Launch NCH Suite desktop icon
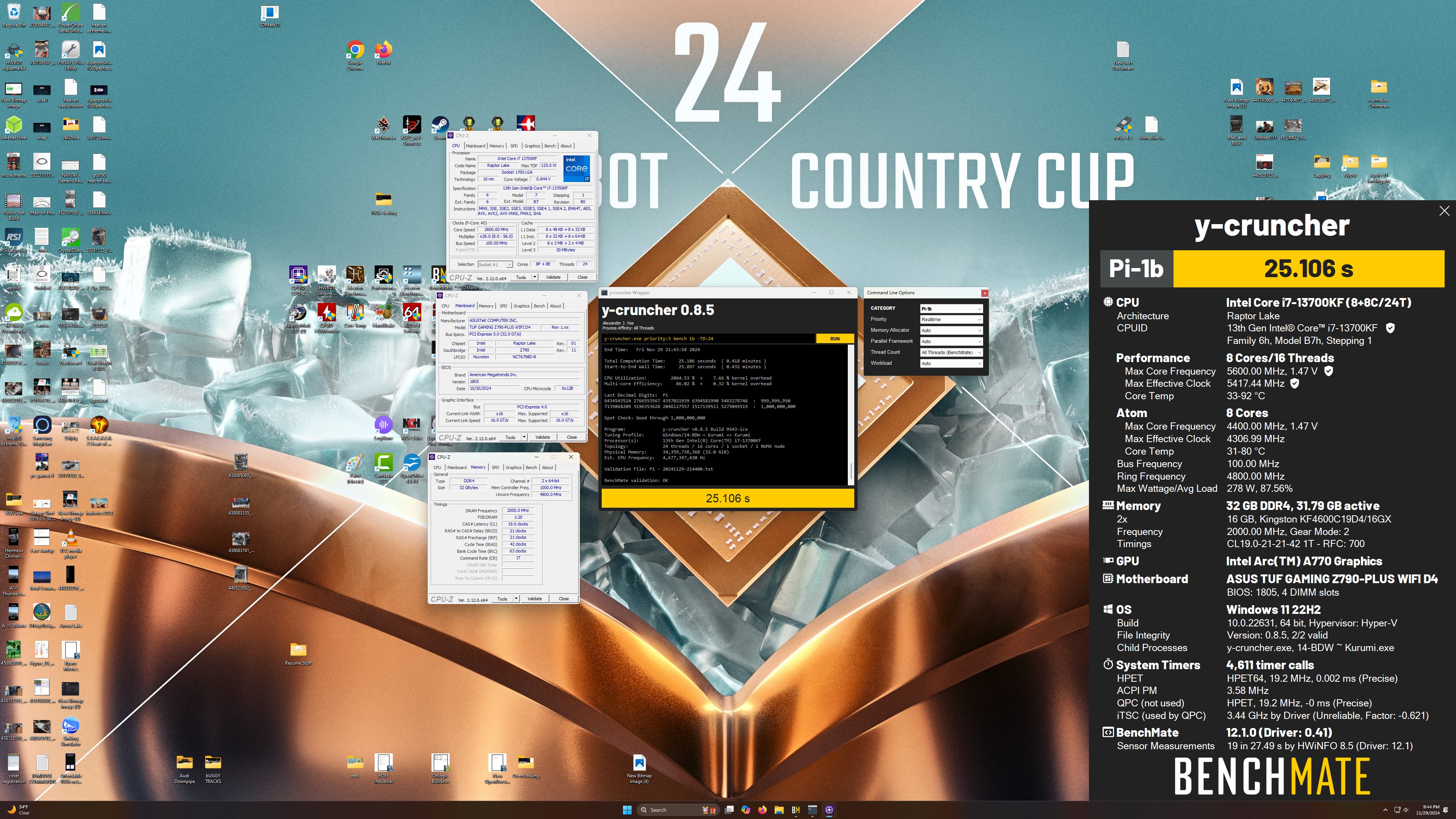Screen dimensions: 1456x819 (411, 428)
